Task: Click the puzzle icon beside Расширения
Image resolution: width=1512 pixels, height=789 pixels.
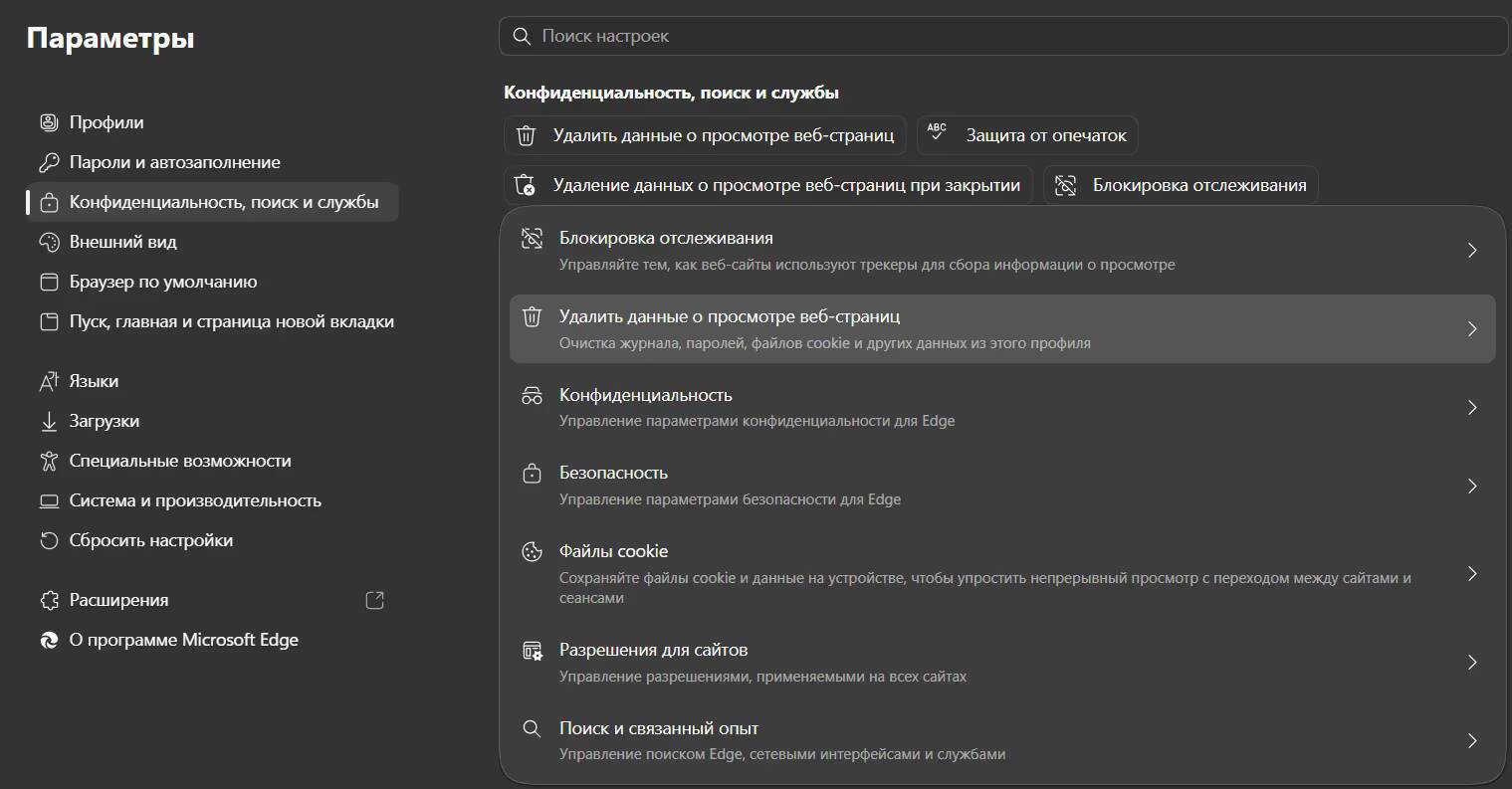Action: tap(49, 600)
